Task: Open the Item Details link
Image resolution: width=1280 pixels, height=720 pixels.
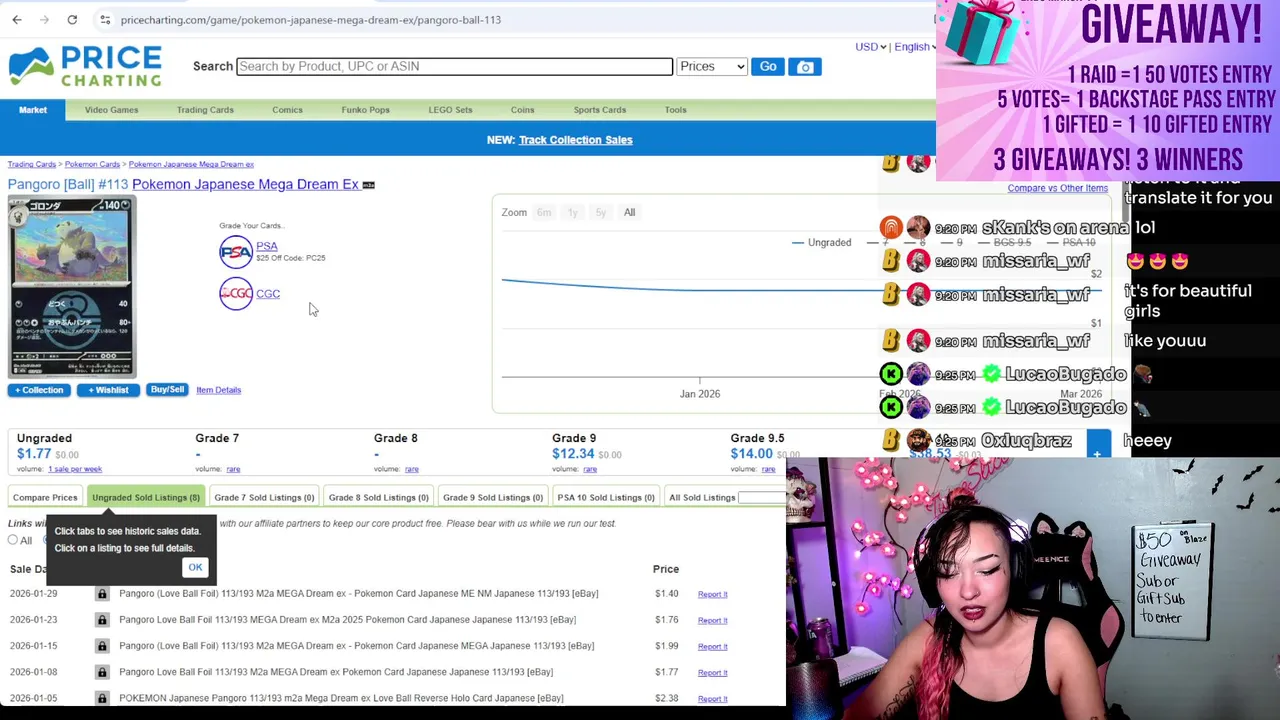Action: (x=218, y=390)
